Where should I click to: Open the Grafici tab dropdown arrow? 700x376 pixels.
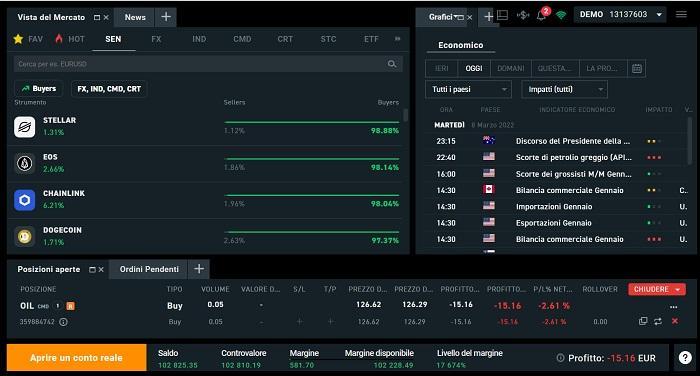[x=455, y=17]
